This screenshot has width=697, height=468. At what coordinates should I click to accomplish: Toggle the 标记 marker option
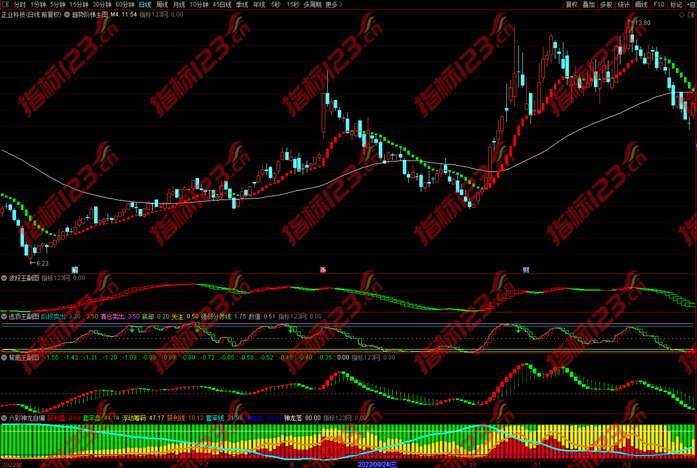click(675, 4)
